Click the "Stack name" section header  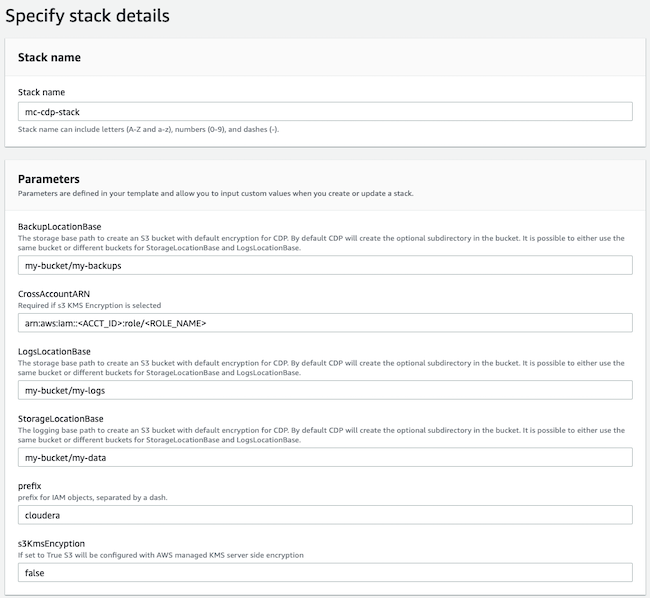49,58
